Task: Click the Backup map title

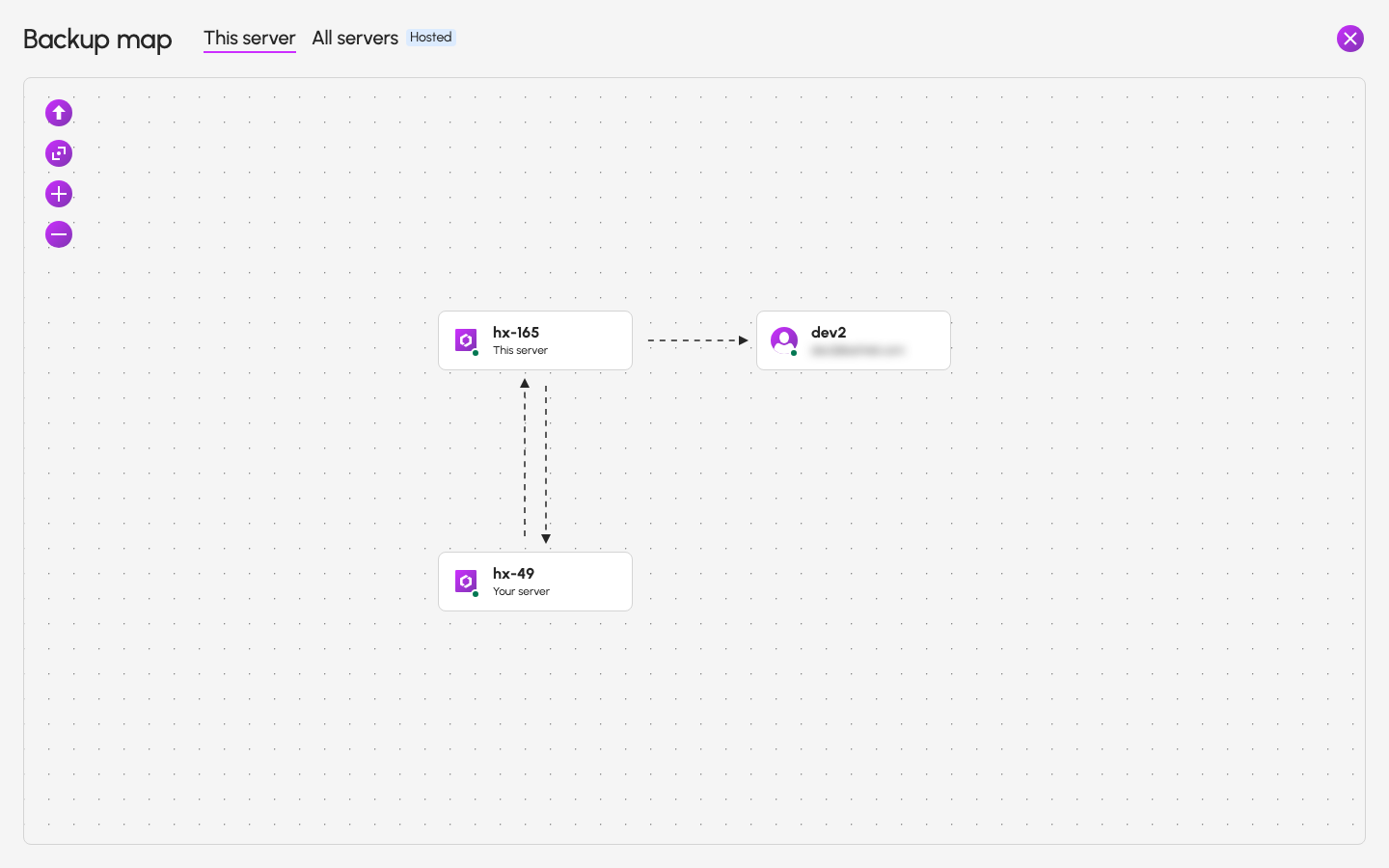Action: tap(97, 40)
